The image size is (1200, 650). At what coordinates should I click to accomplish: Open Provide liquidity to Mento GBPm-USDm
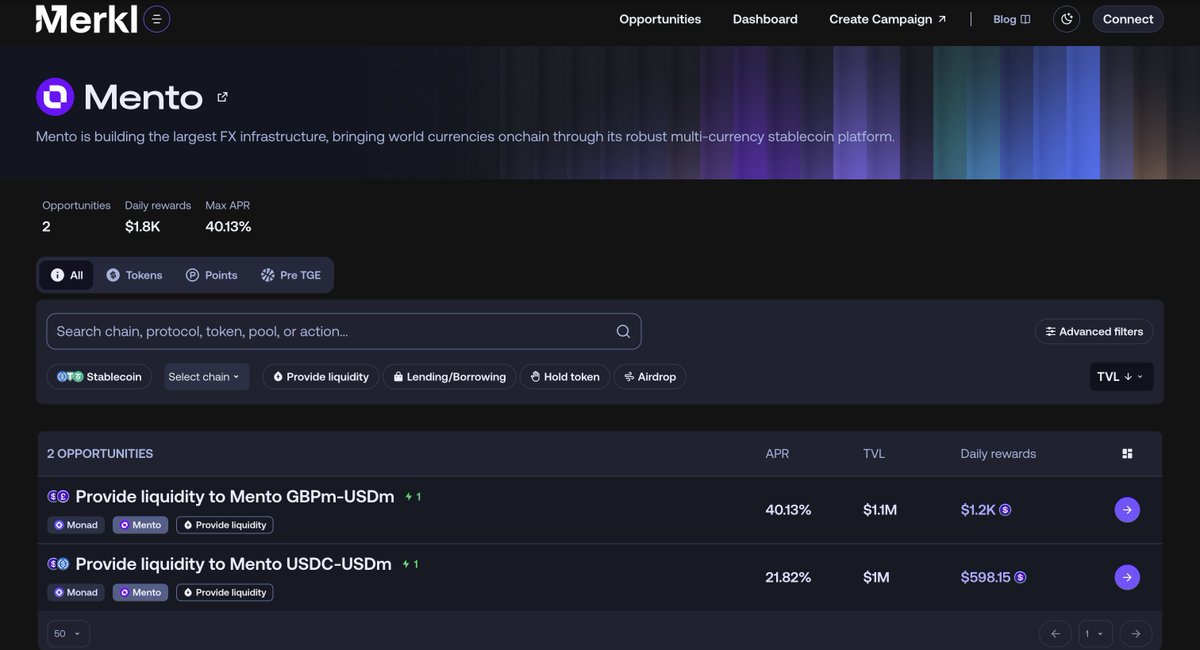coord(235,496)
